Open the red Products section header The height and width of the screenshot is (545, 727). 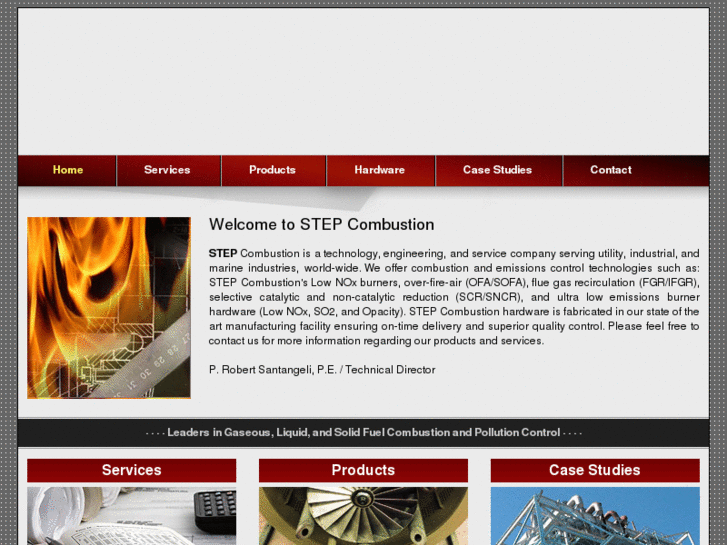click(363, 470)
